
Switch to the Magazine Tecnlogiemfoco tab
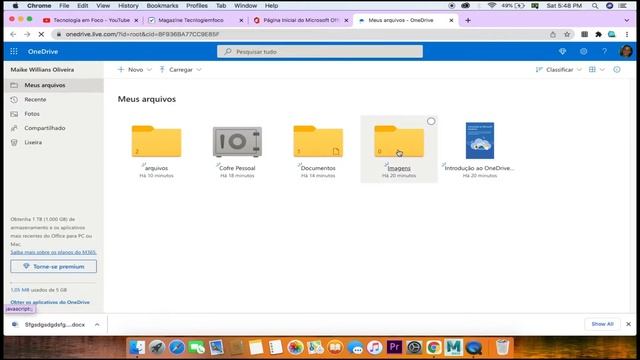(191, 20)
